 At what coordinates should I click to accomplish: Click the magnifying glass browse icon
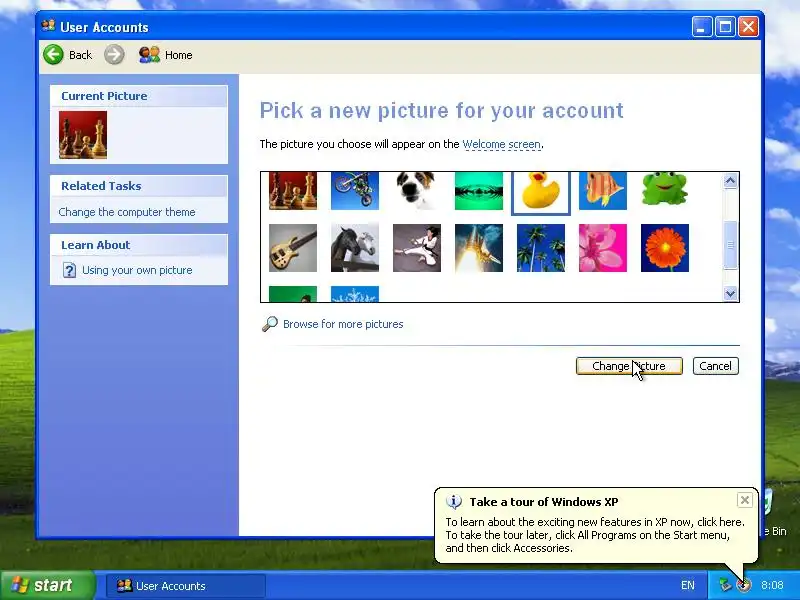[270, 324]
